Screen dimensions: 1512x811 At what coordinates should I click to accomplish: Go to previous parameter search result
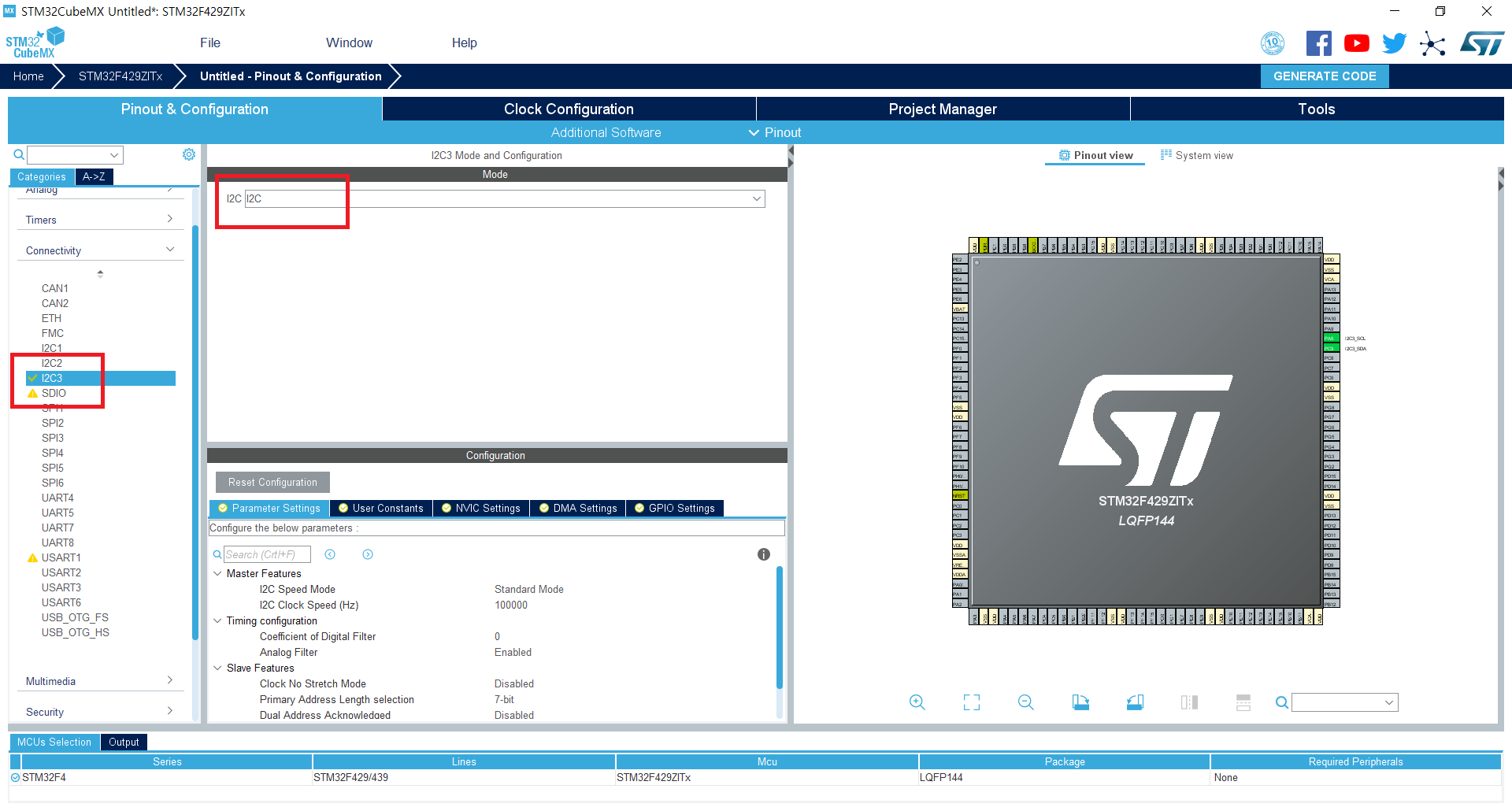point(330,554)
